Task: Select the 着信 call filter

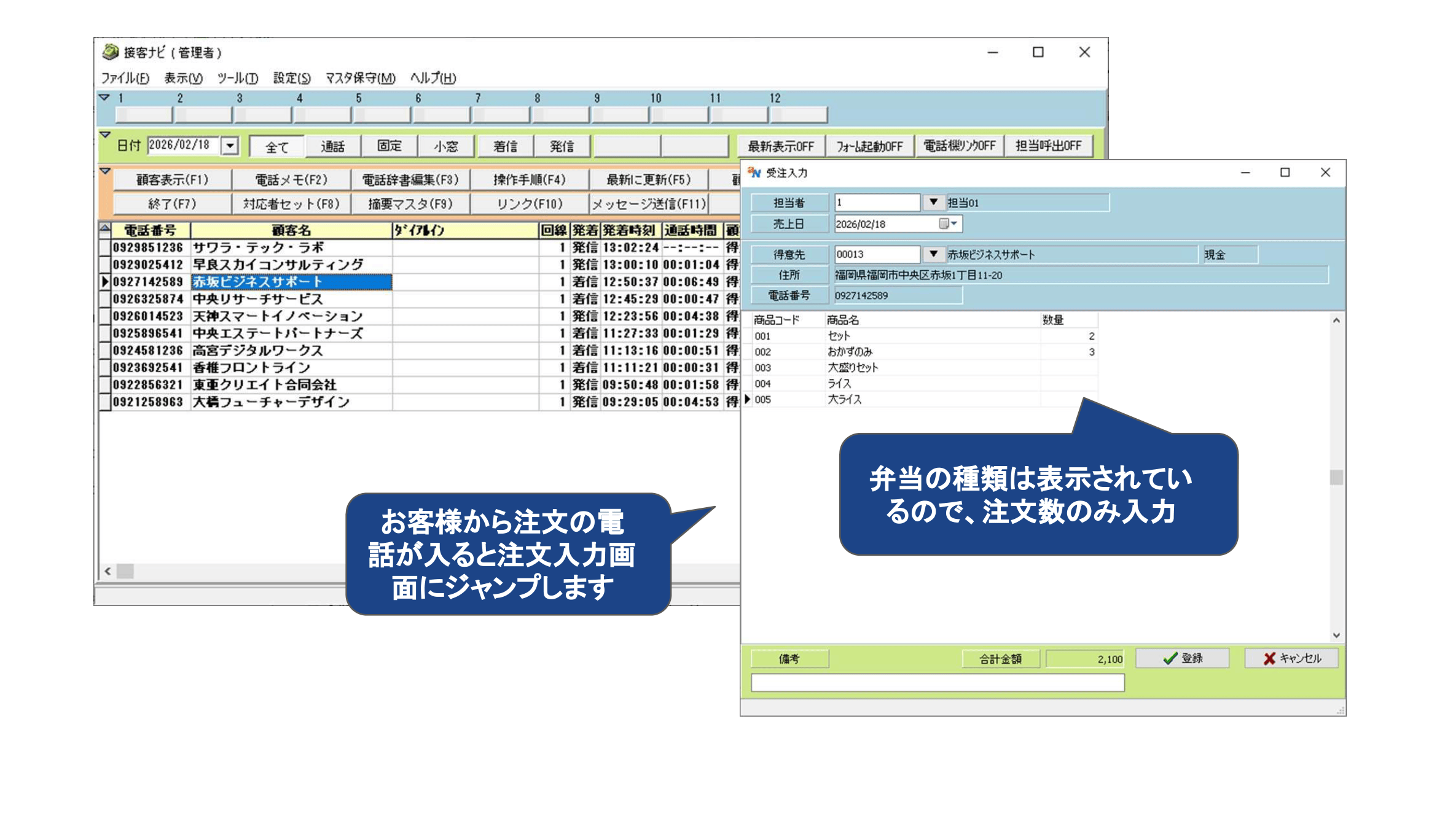Action: [x=503, y=146]
